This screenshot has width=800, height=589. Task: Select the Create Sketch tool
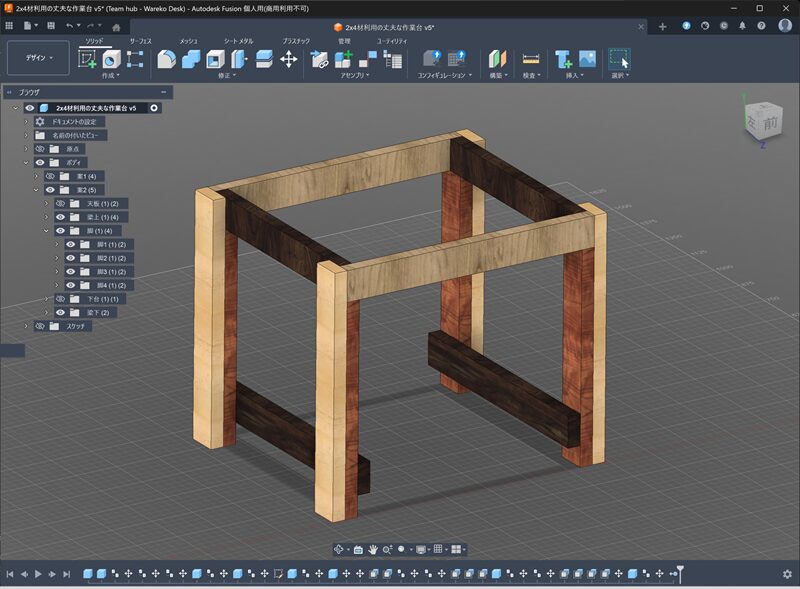87,59
